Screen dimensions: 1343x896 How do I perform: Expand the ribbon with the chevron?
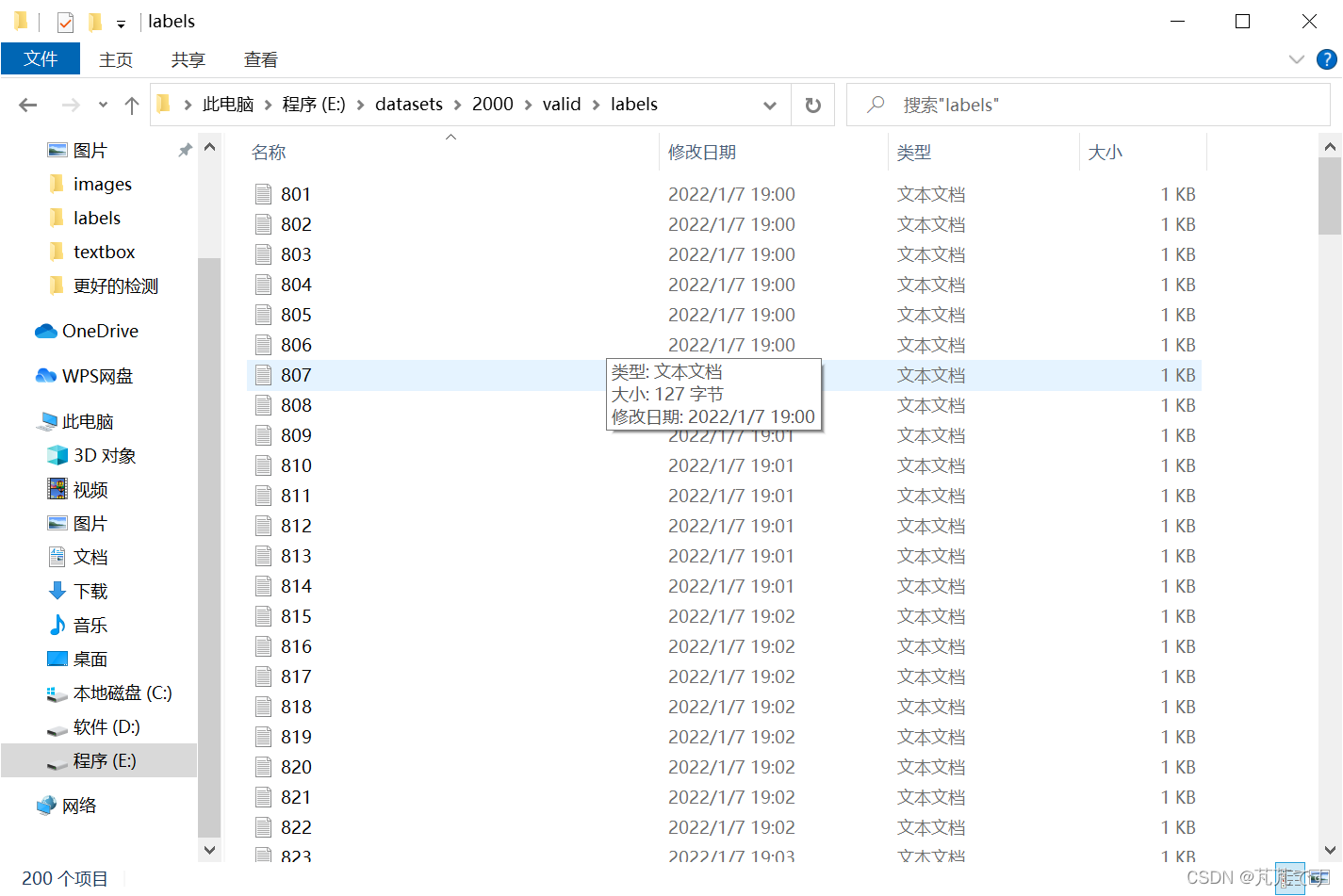click(1297, 59)
